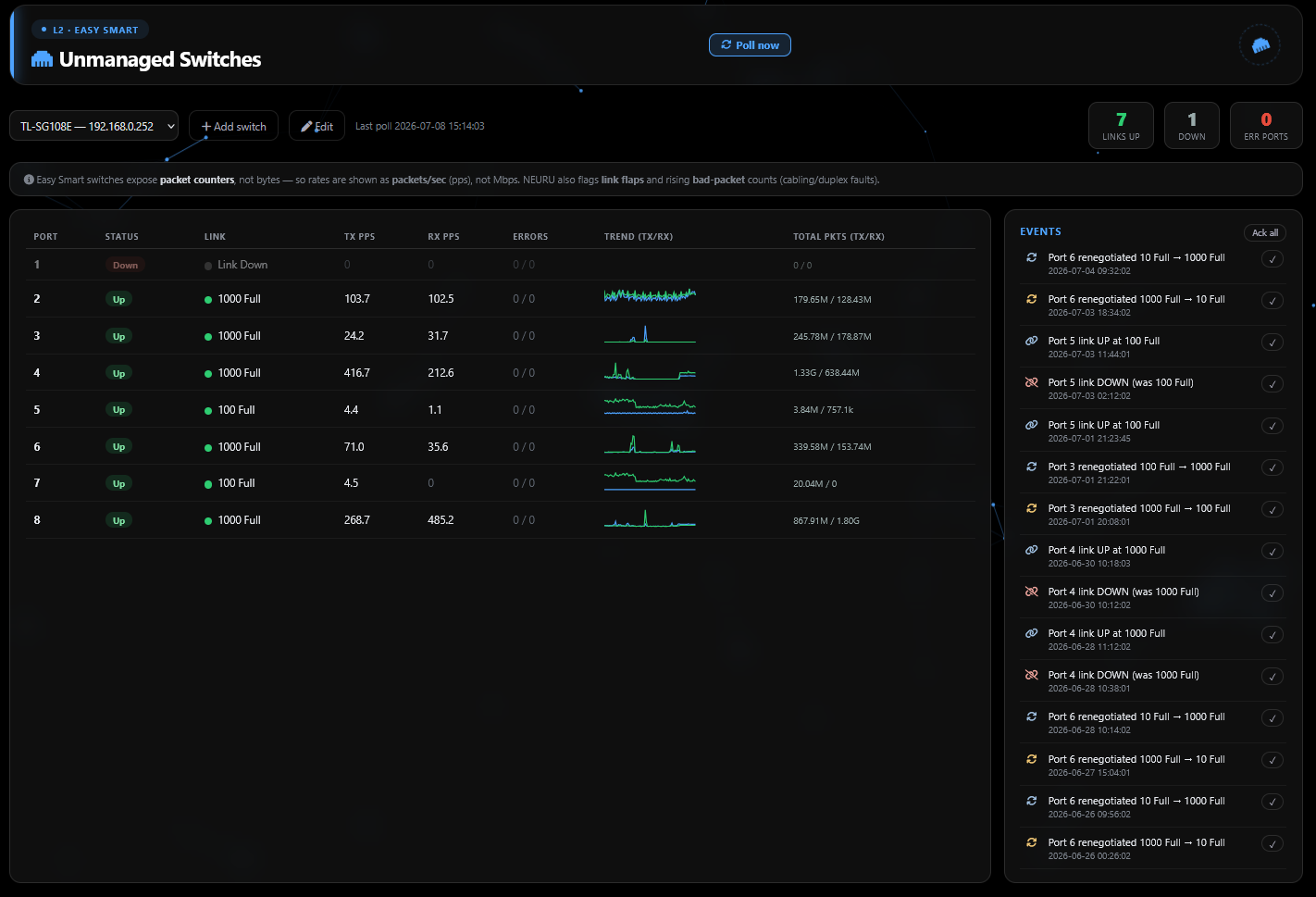This screenshot has height=897, width=1316.
Task: Click the trend sparkline for port 4
Action: click(x=650, y=371)
